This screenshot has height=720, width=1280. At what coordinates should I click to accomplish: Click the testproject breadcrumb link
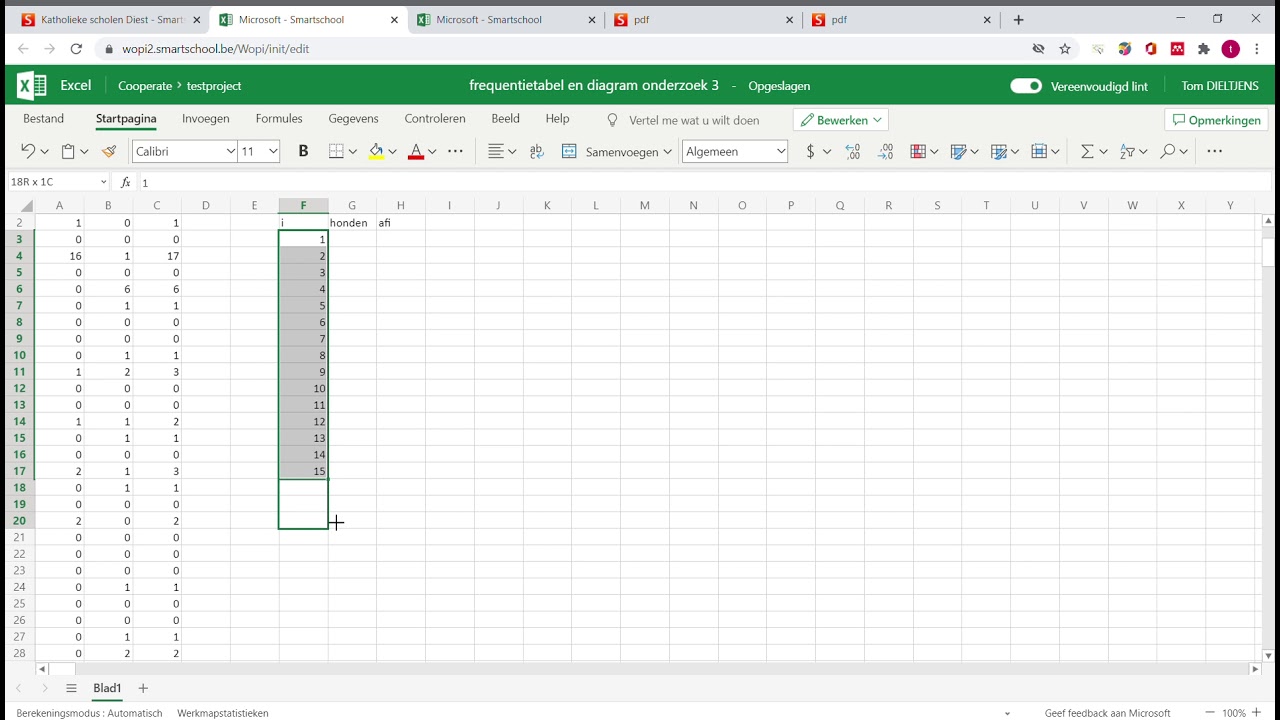point(214,86)
